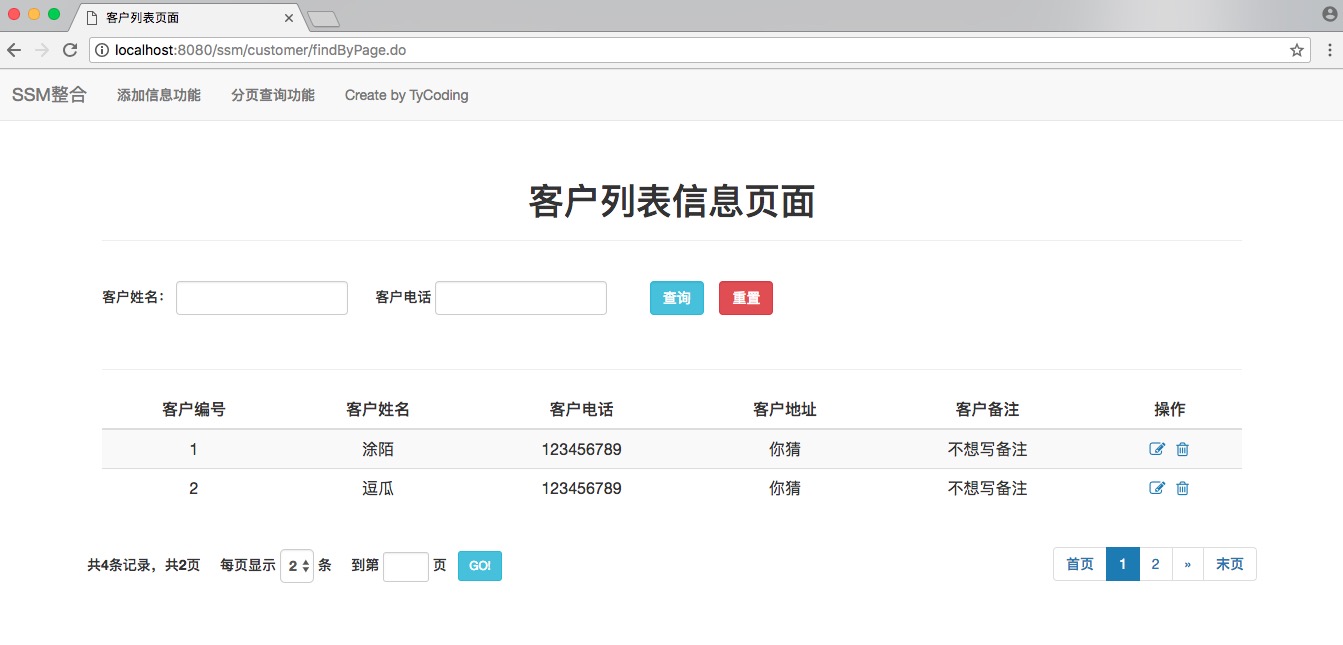This screenshot has width=1343, height=645.
Task: Click the 客户姓名 column header
Action: coord(378,409)
